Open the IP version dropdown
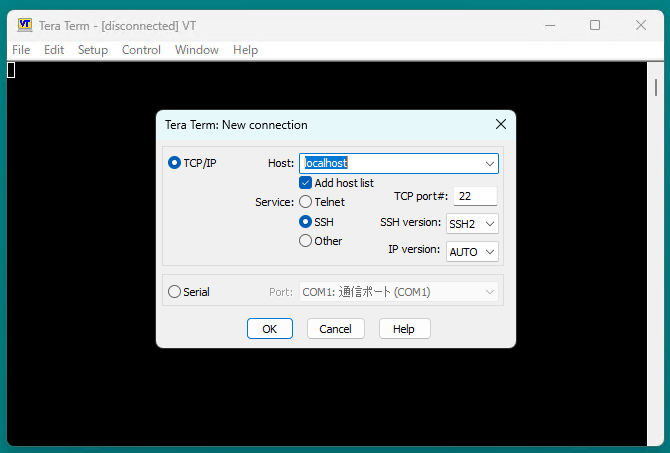The image size is (670, 453). coord(472,252)
